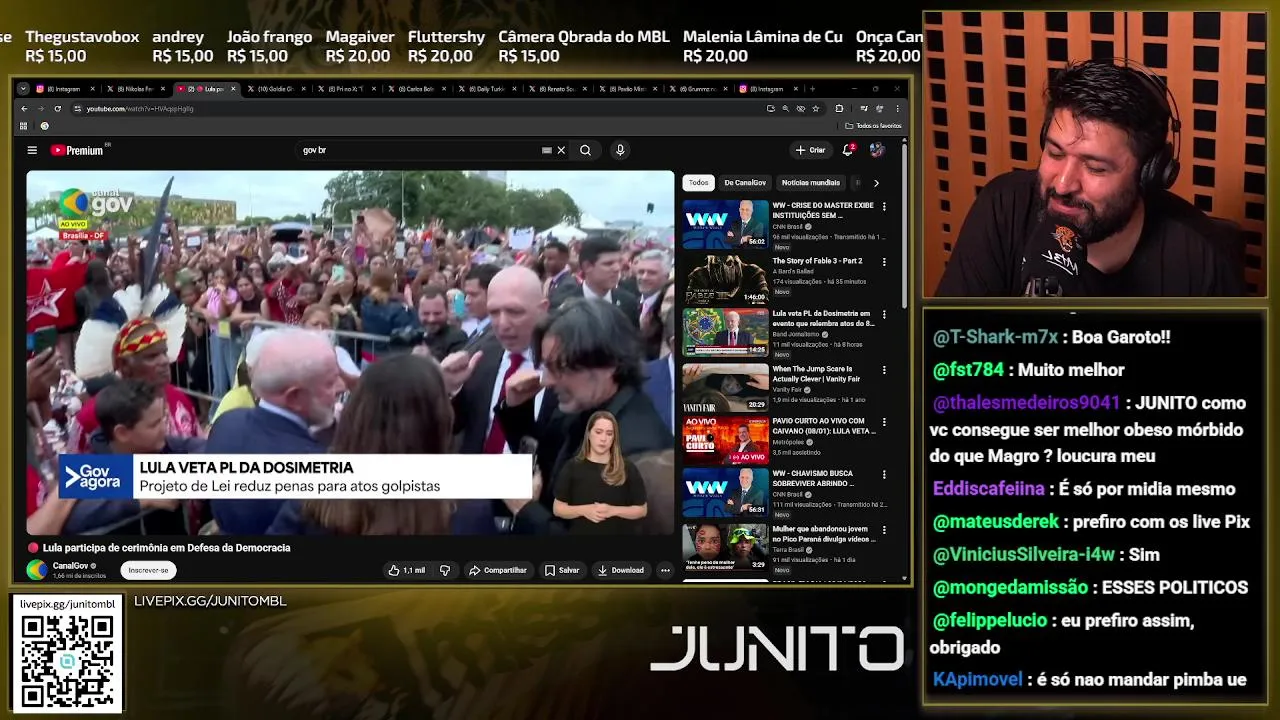Switch to the 'Goldie' X browser tab
Image resolution: width=1280 pixels, height=720 pixels.
[272, 89]
